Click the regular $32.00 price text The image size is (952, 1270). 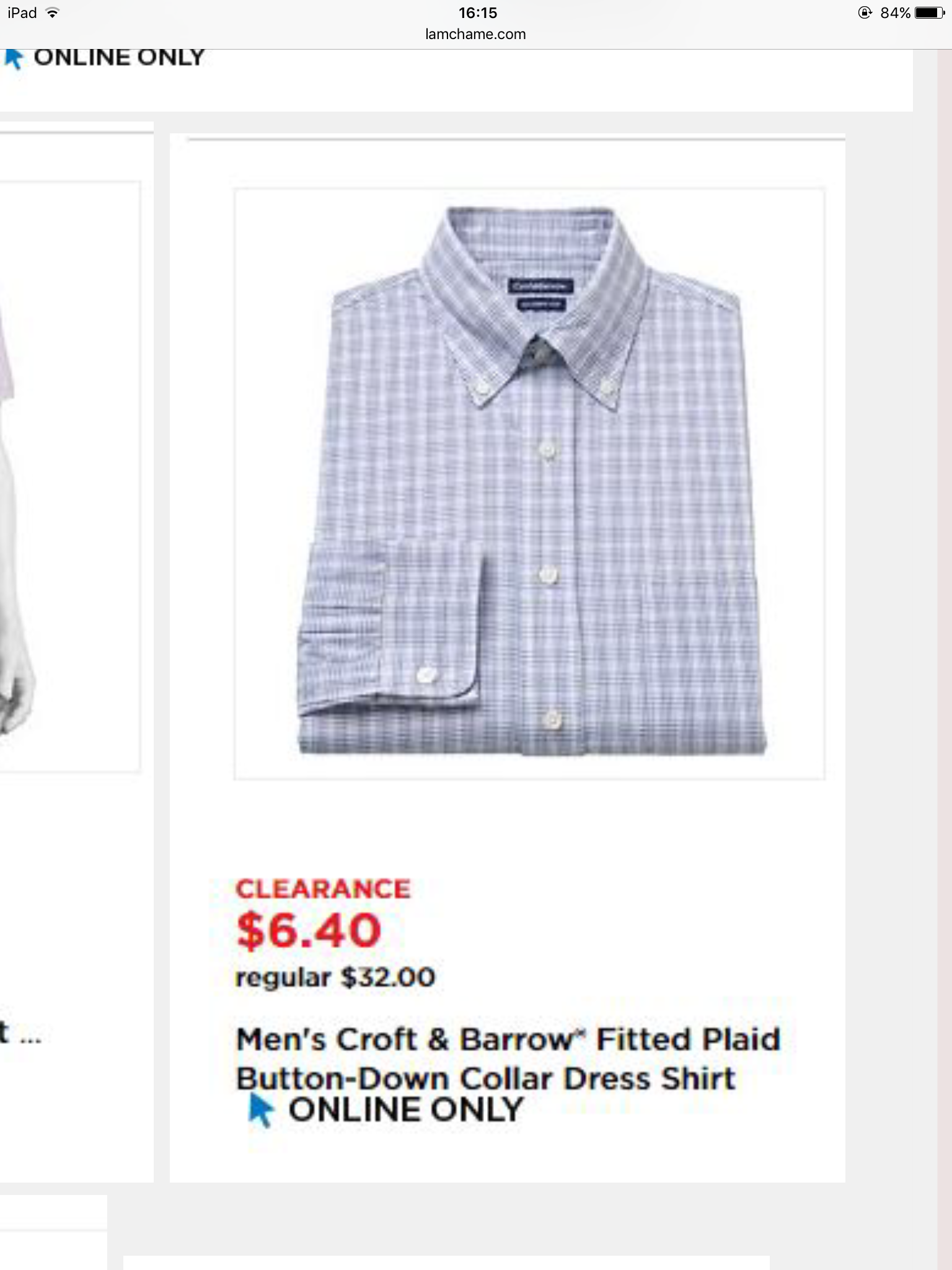(x=335, y=978)
